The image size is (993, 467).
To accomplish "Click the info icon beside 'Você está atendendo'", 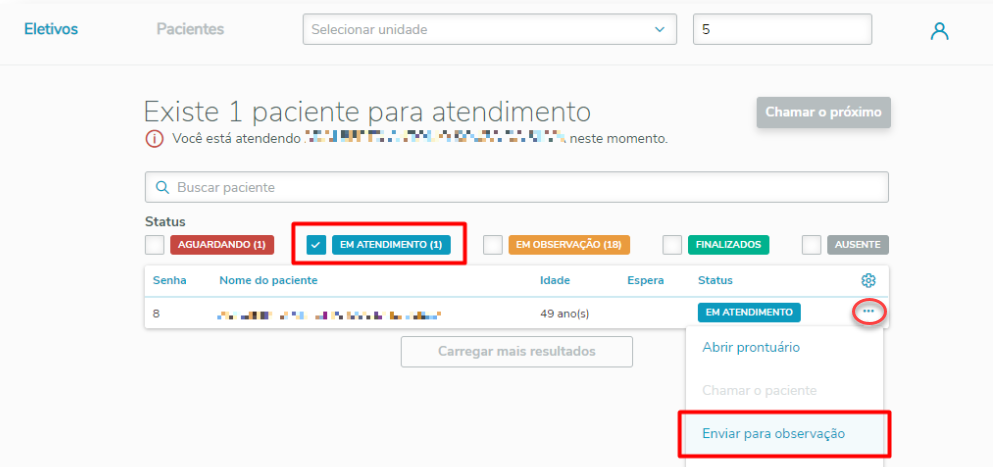I will click(154, 138).
